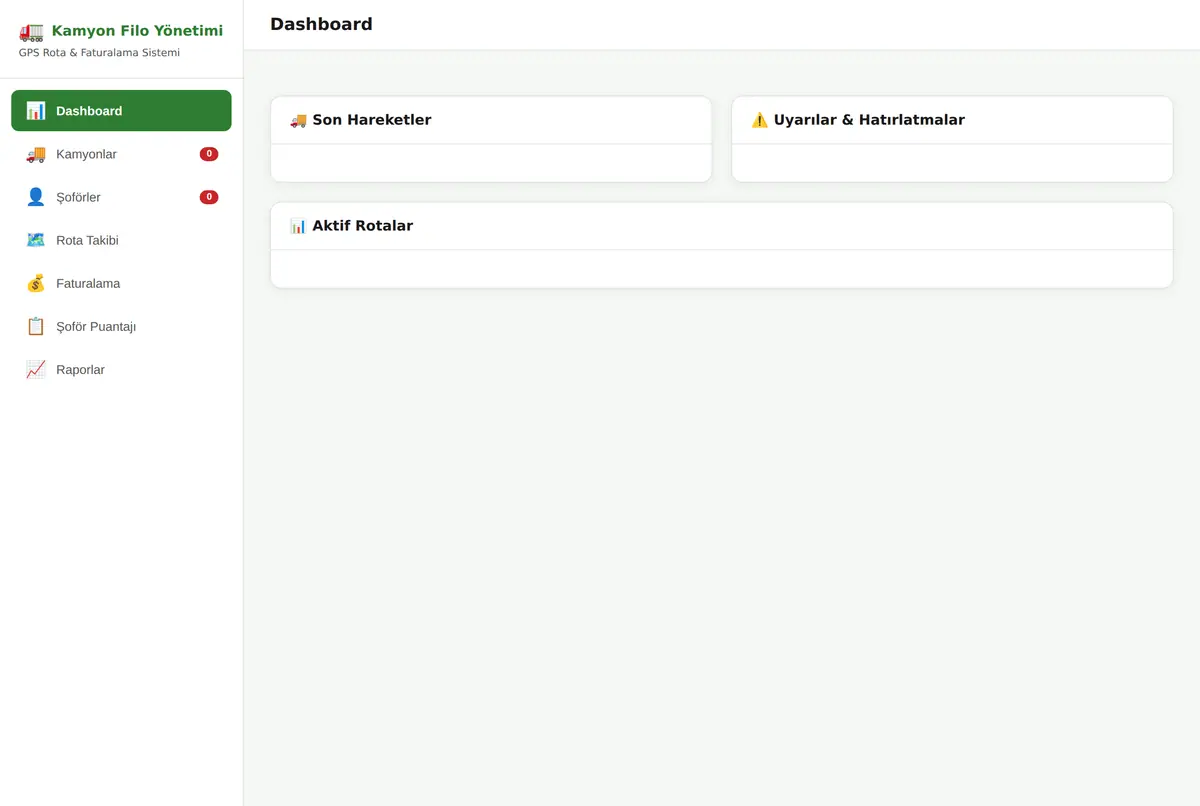Click the truck logo icon beside Kamyon Filo Yönetimi
Screen dimensions: 1200x806
31,31
